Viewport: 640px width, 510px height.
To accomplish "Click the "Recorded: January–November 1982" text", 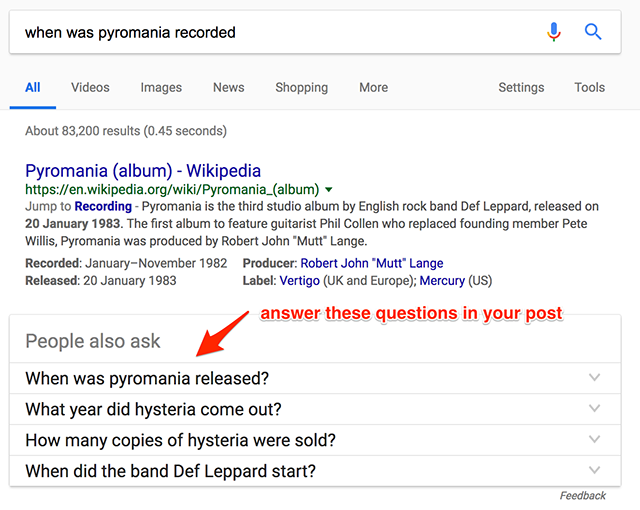I will coord(126,263).
